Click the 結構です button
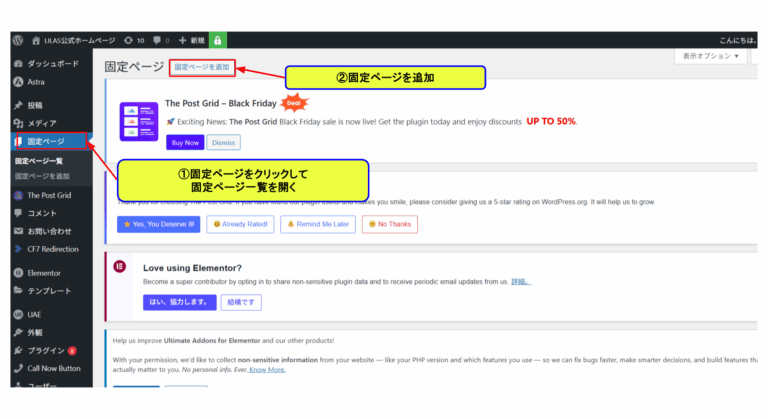 click(x=241, y=302)
